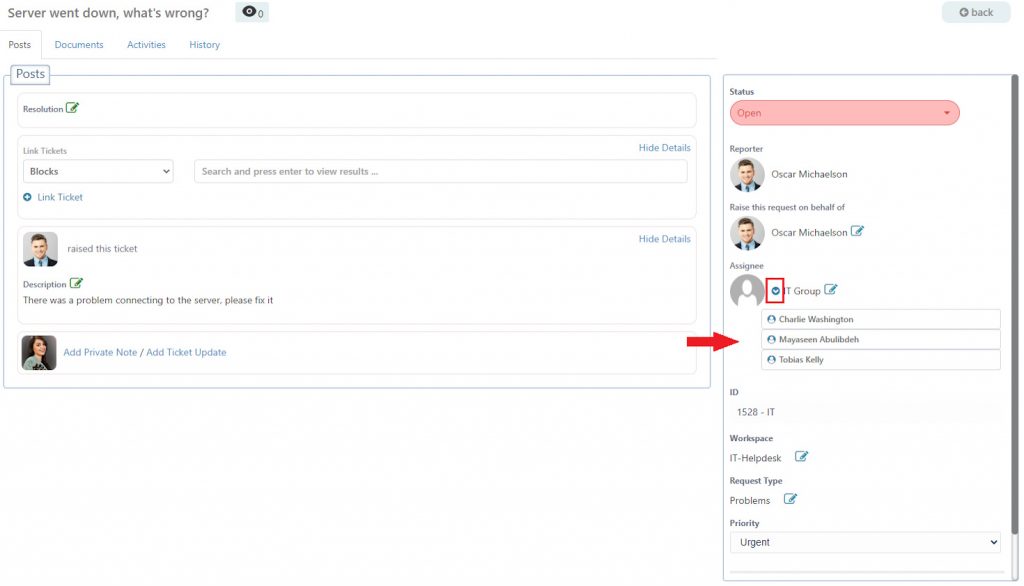The height and width of the screenshot is (586, 1024).
Task: Open the Status dropdown showing Open
Action: 844,113
